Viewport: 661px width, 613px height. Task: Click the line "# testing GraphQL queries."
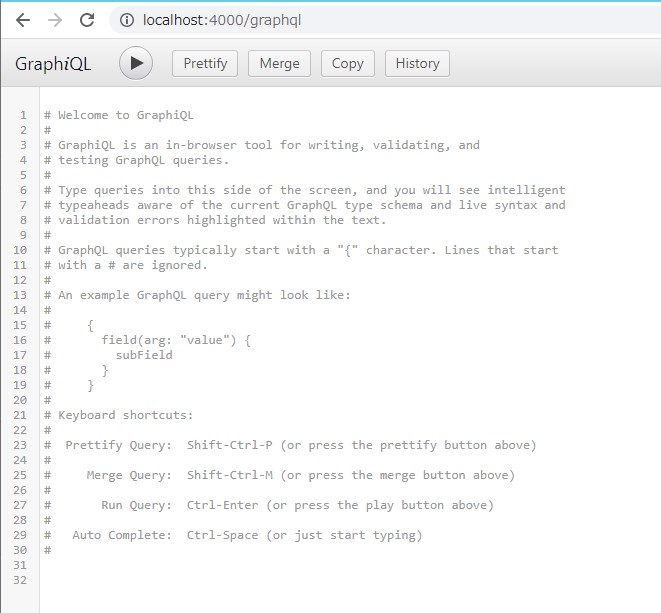[x=137, y=160]
